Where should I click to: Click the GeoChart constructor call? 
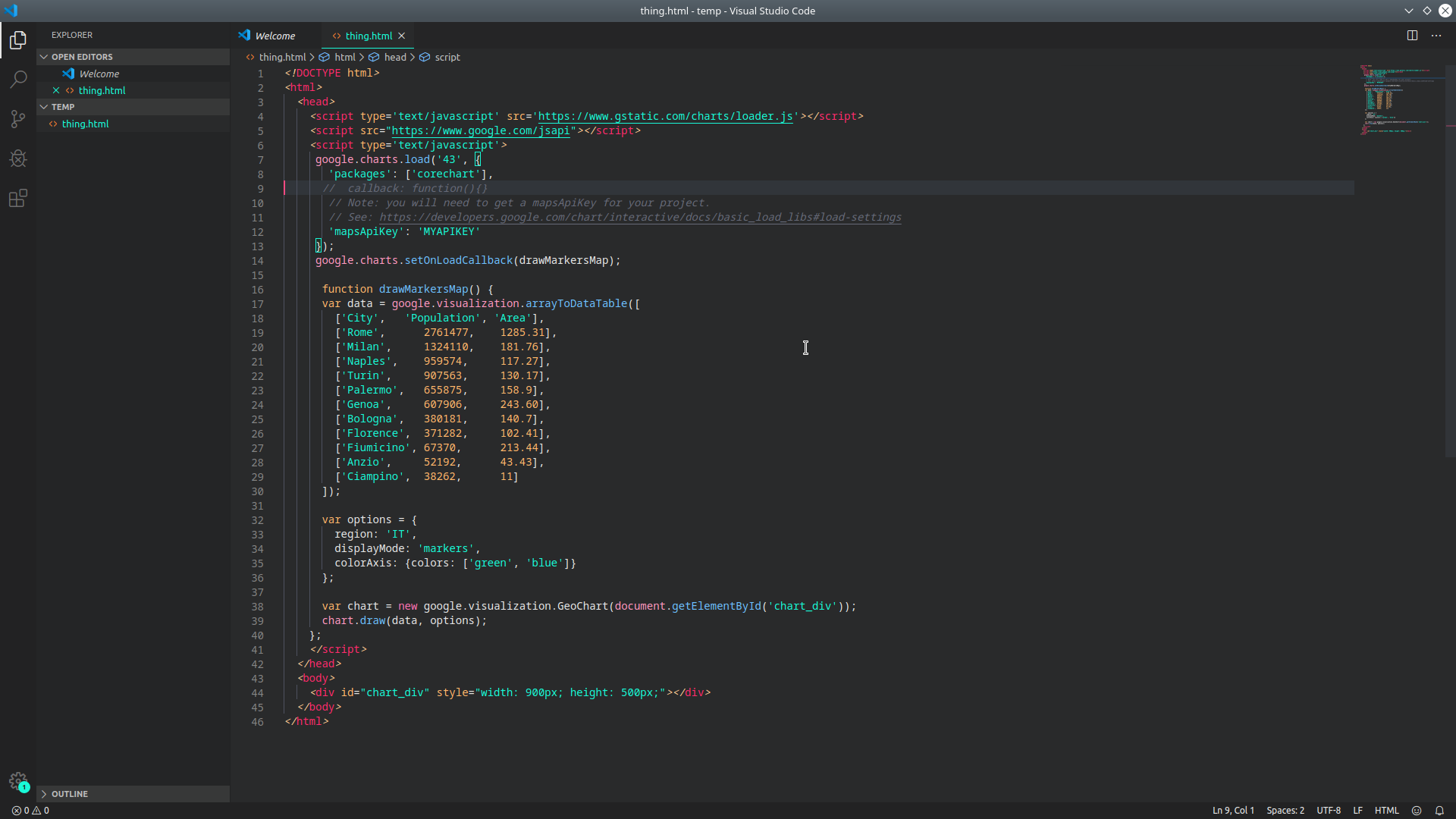[582, 606]
